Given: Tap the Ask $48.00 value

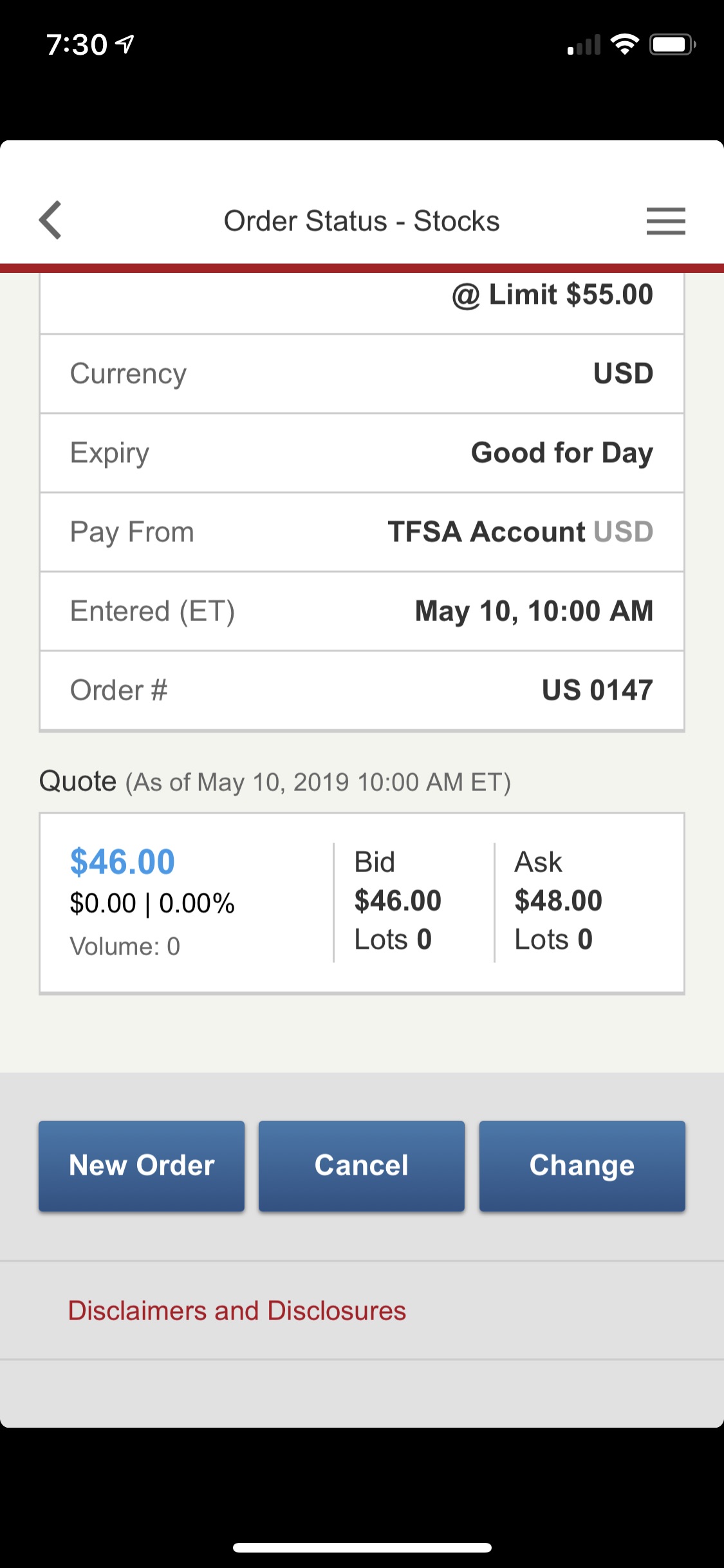Looking at the screenshot, I should [x=558, y=901].
